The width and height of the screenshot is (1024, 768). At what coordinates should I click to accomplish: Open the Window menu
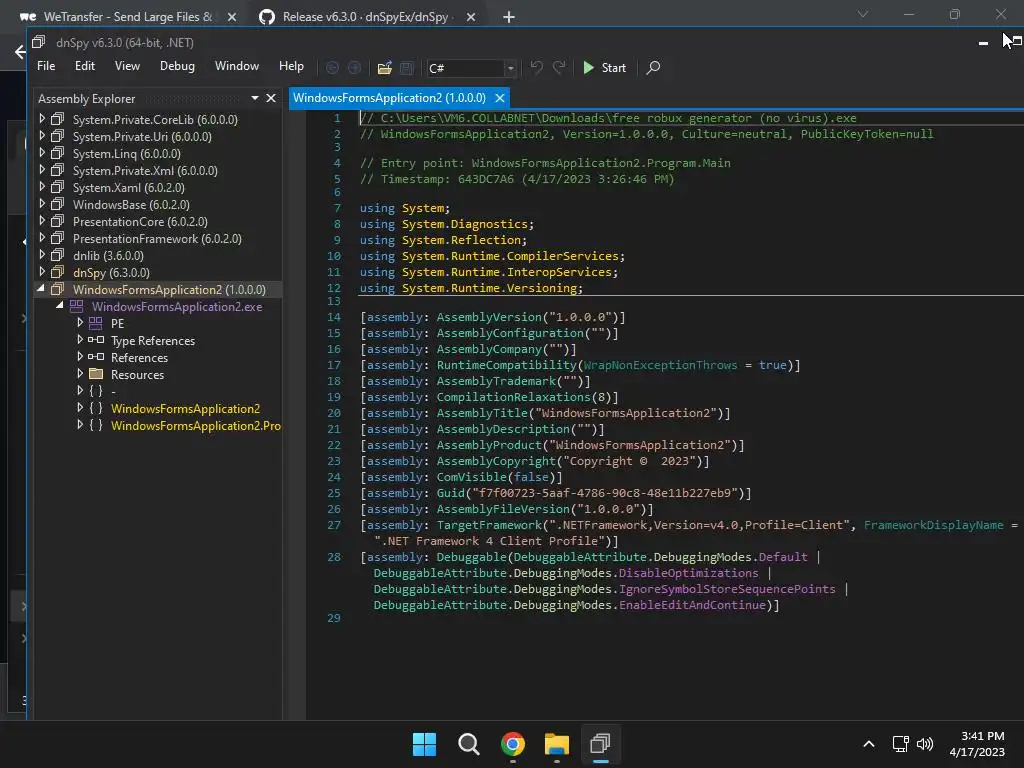point(236,66)
